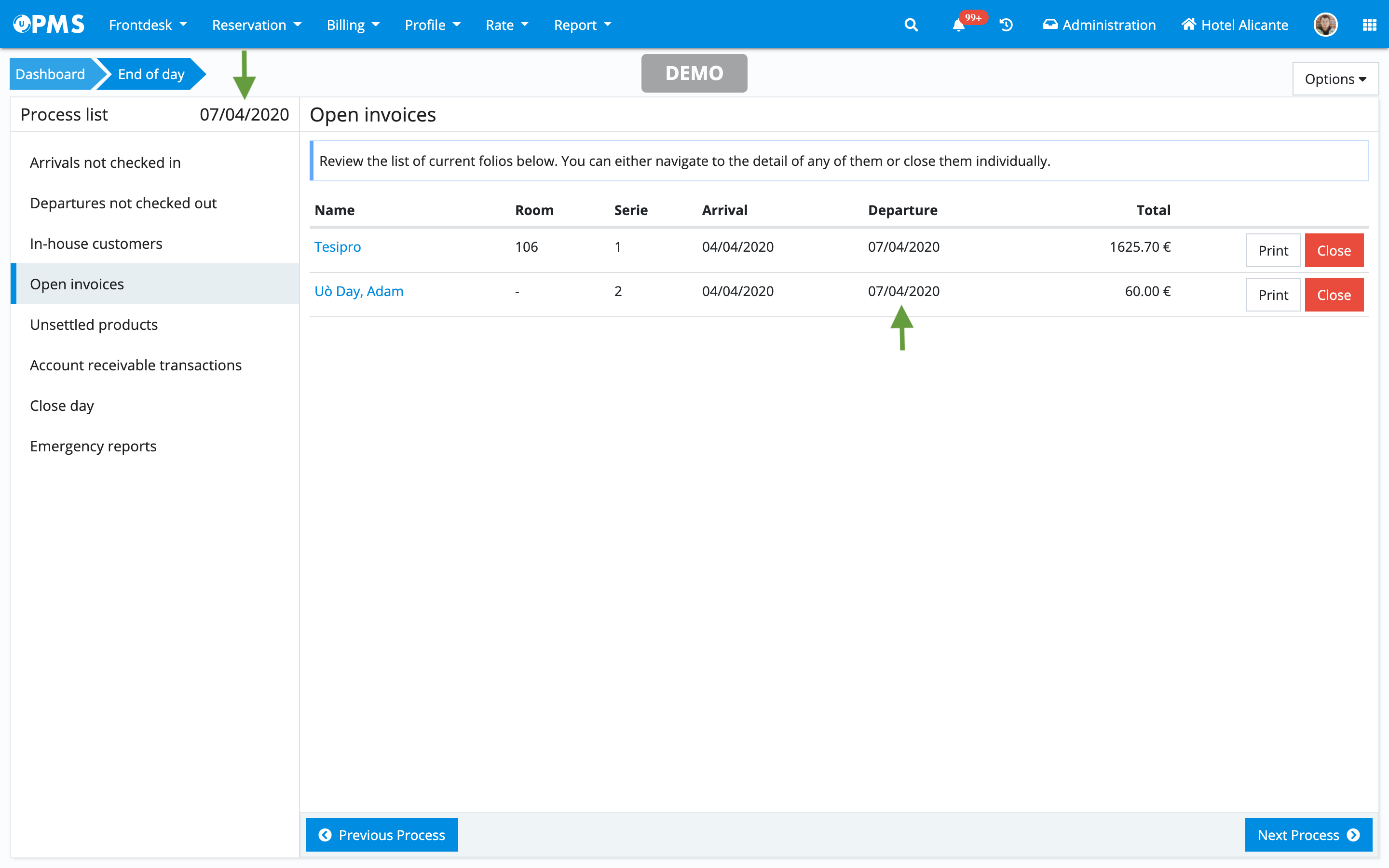The width and height of the screenshot is (1389, 868).
Task: Click the Dashboard breadcrumb
Action: point(51,74)
